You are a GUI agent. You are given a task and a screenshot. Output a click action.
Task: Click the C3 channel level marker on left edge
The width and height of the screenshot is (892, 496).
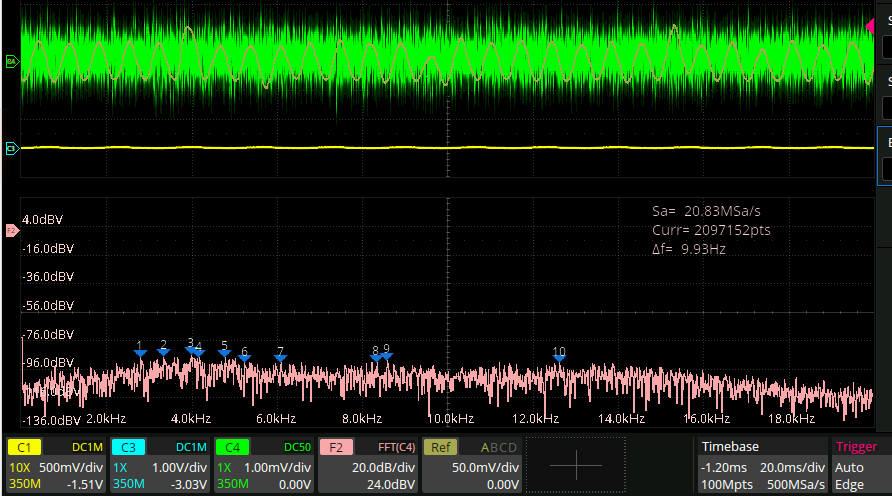(x=12, y=149)
